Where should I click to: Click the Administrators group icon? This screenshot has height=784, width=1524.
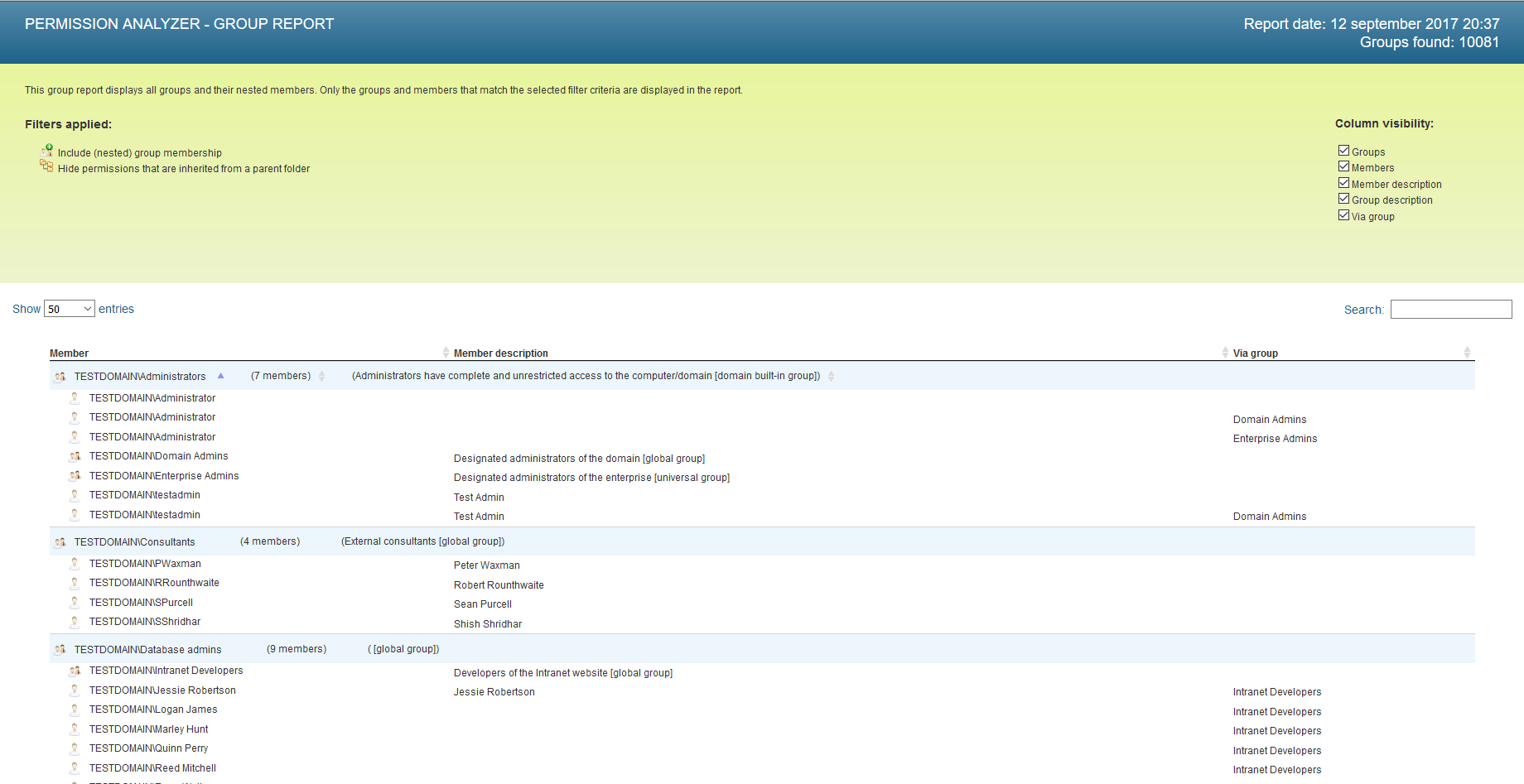point(60,377)
